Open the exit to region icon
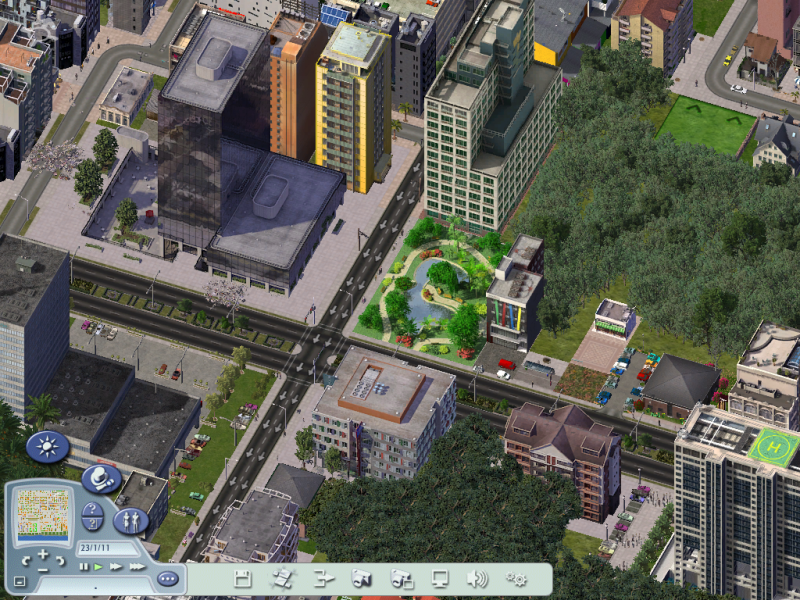Screen dimensions: 800x600 (322, 579)
